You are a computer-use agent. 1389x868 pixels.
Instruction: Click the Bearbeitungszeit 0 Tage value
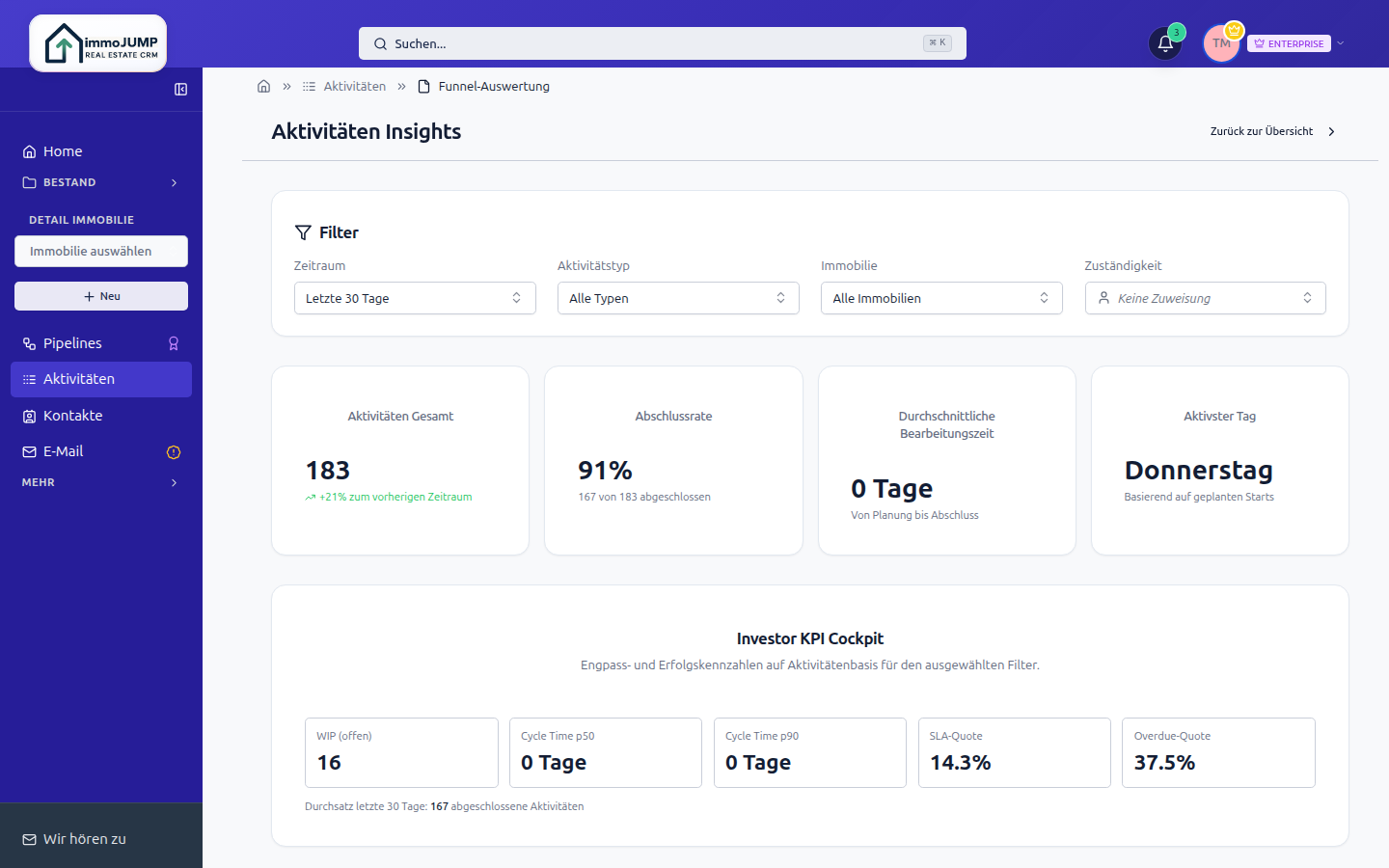click(891, 489)
